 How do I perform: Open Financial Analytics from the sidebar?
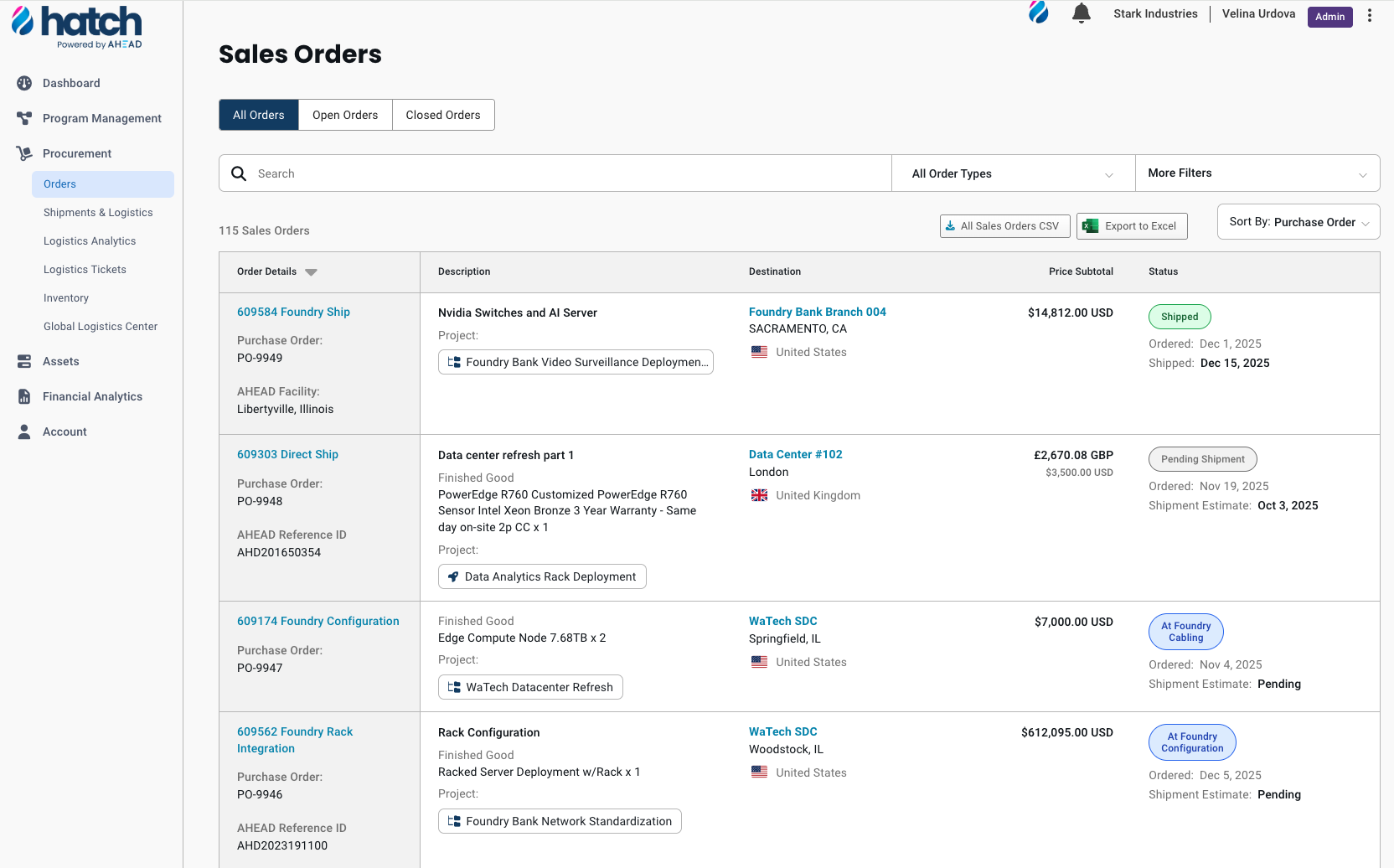[x=23, y=396]
